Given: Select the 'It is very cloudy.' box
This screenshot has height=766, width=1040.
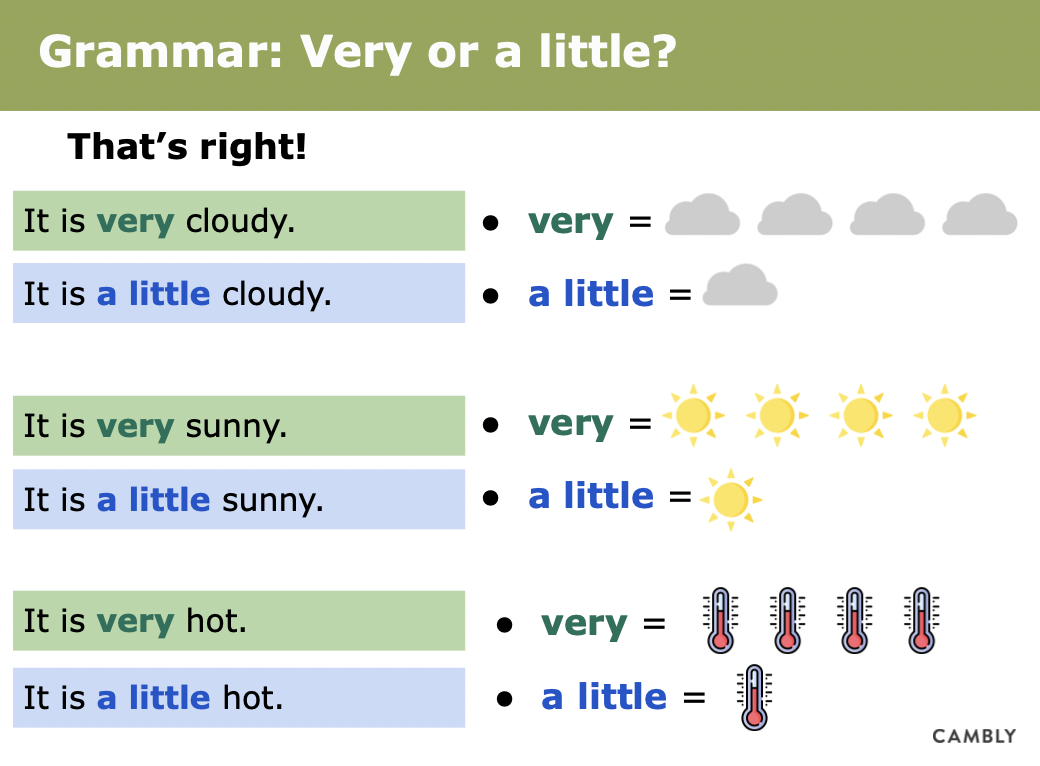Looking at the screenshot, I should [x=239, y=221].
